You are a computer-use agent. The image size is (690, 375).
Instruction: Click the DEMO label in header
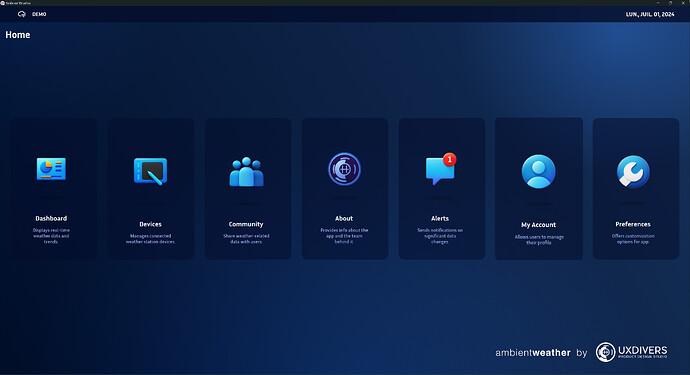[39, 14]
